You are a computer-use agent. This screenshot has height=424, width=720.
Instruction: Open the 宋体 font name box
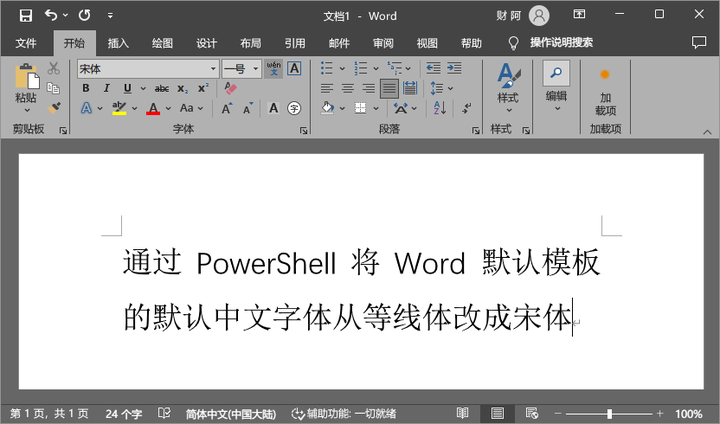tap(148, 69)
